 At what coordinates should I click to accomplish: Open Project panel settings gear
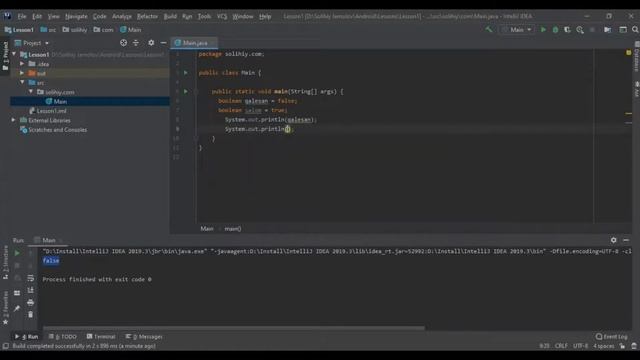click(151, 42)
